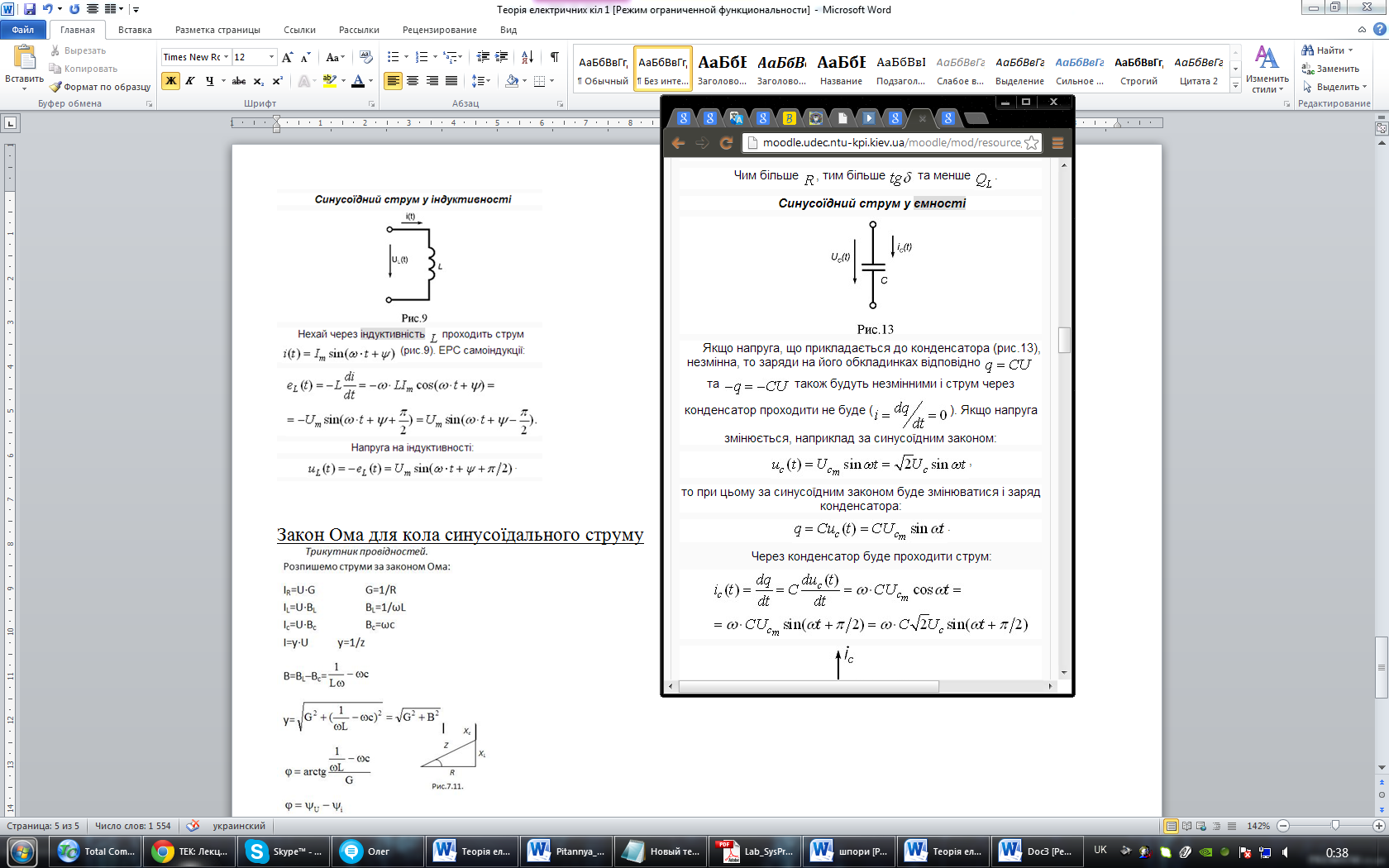Click the Cut (Вырезать) scissors button

click(79, 50)
